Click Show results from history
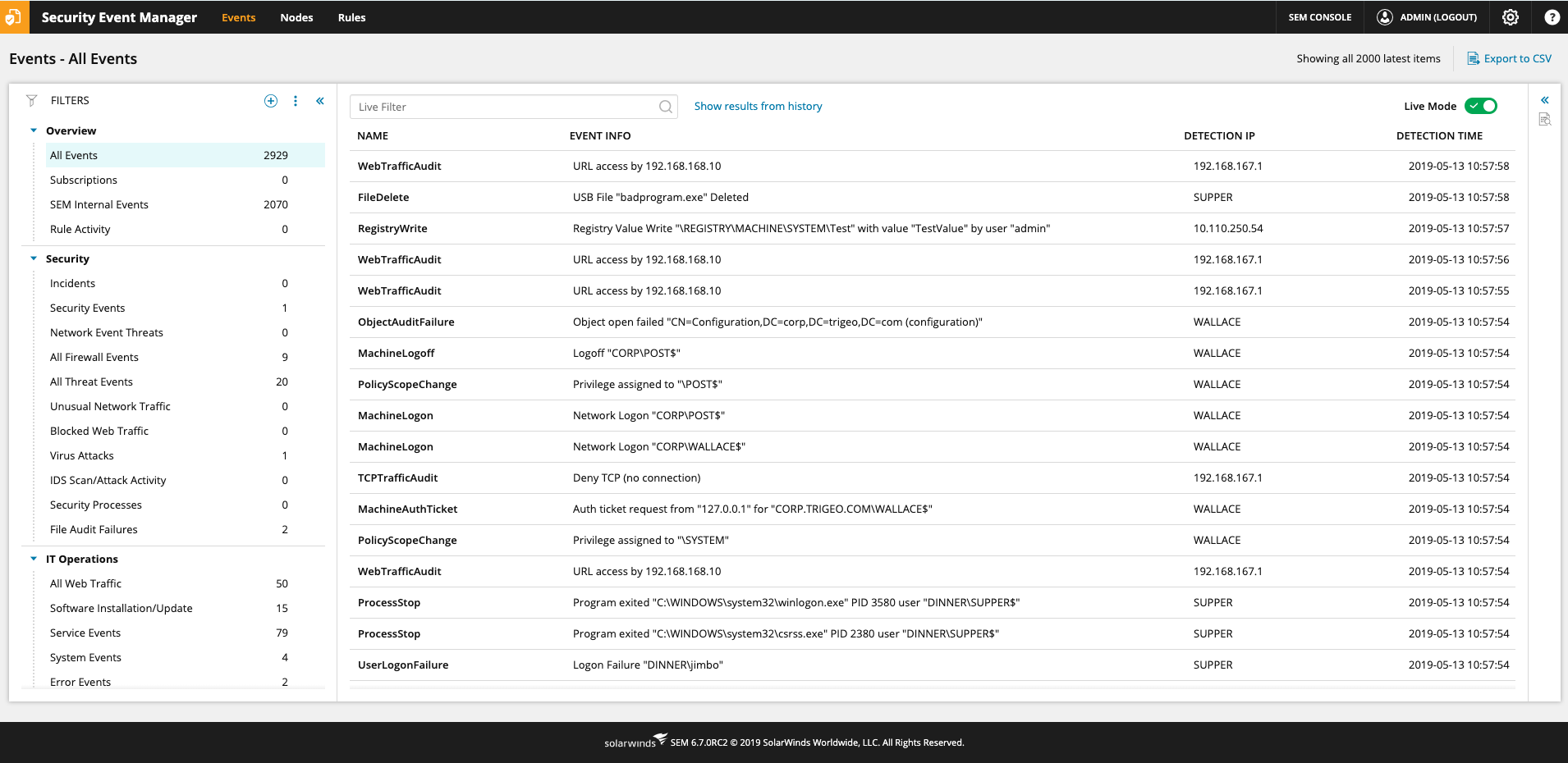 click(x=757, y=106)
